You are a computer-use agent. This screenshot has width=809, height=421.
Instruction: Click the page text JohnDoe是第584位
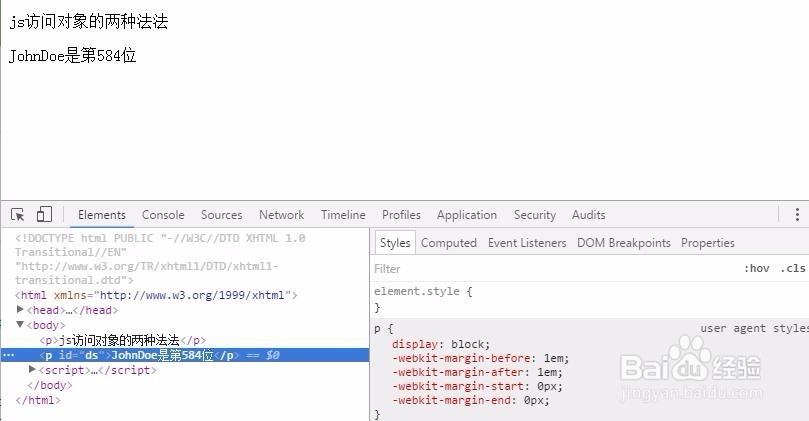72,55
